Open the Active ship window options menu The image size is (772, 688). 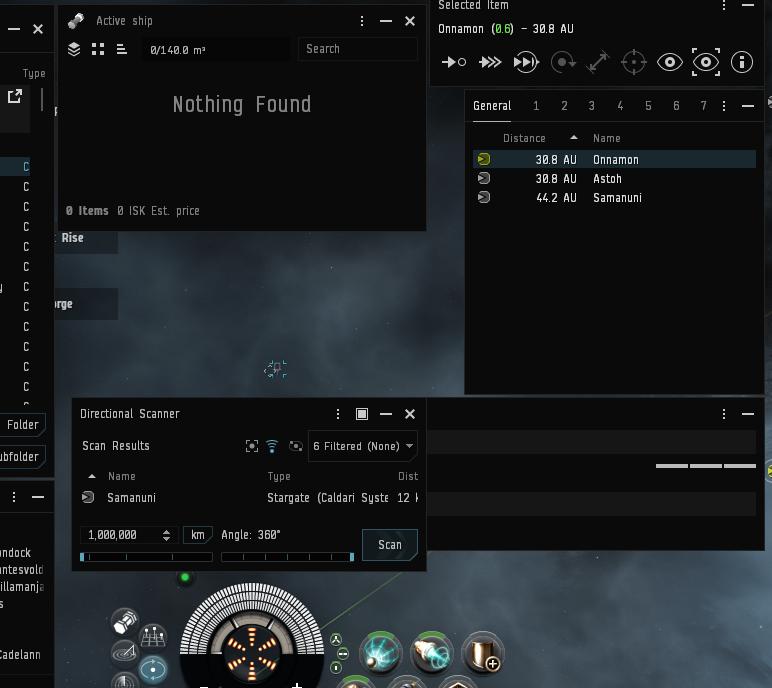pyautogui.click(x=362, y=21)
